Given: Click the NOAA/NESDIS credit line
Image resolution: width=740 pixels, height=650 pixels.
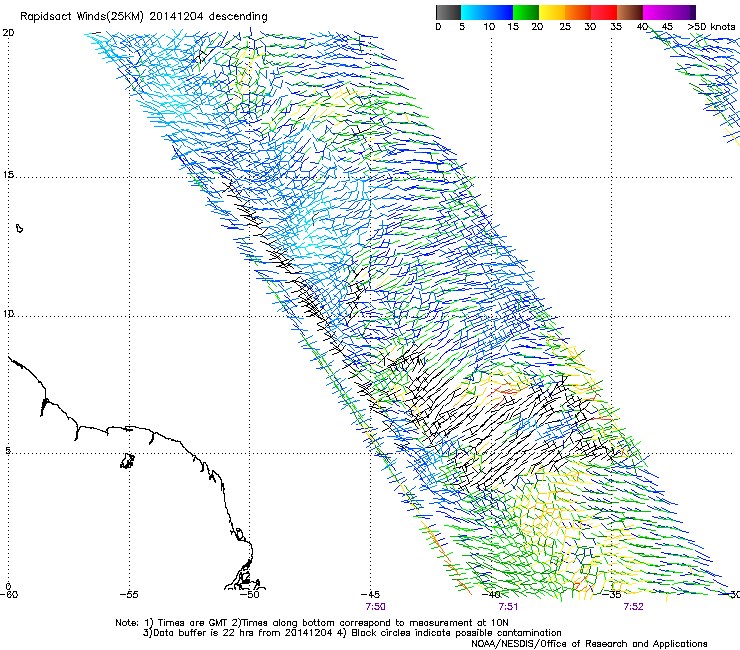Looking at the screenshot, I should [x=589, y=644].
